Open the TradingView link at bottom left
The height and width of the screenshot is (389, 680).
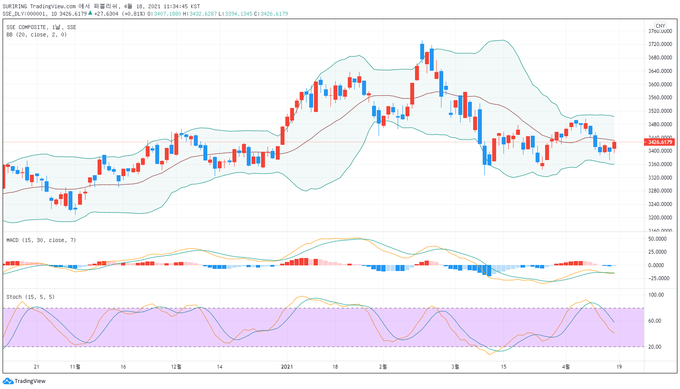point(30,381)
